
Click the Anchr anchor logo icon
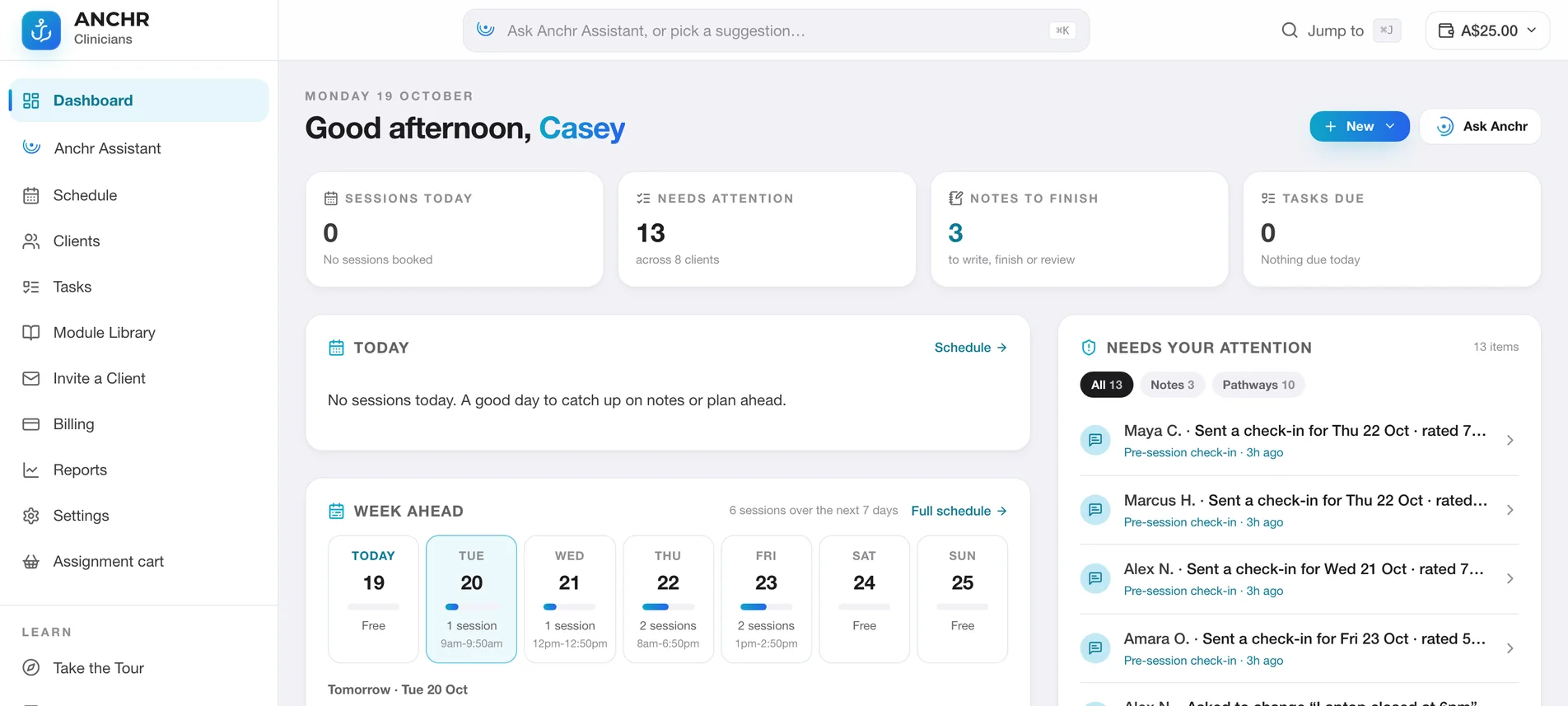click(41, 30)
